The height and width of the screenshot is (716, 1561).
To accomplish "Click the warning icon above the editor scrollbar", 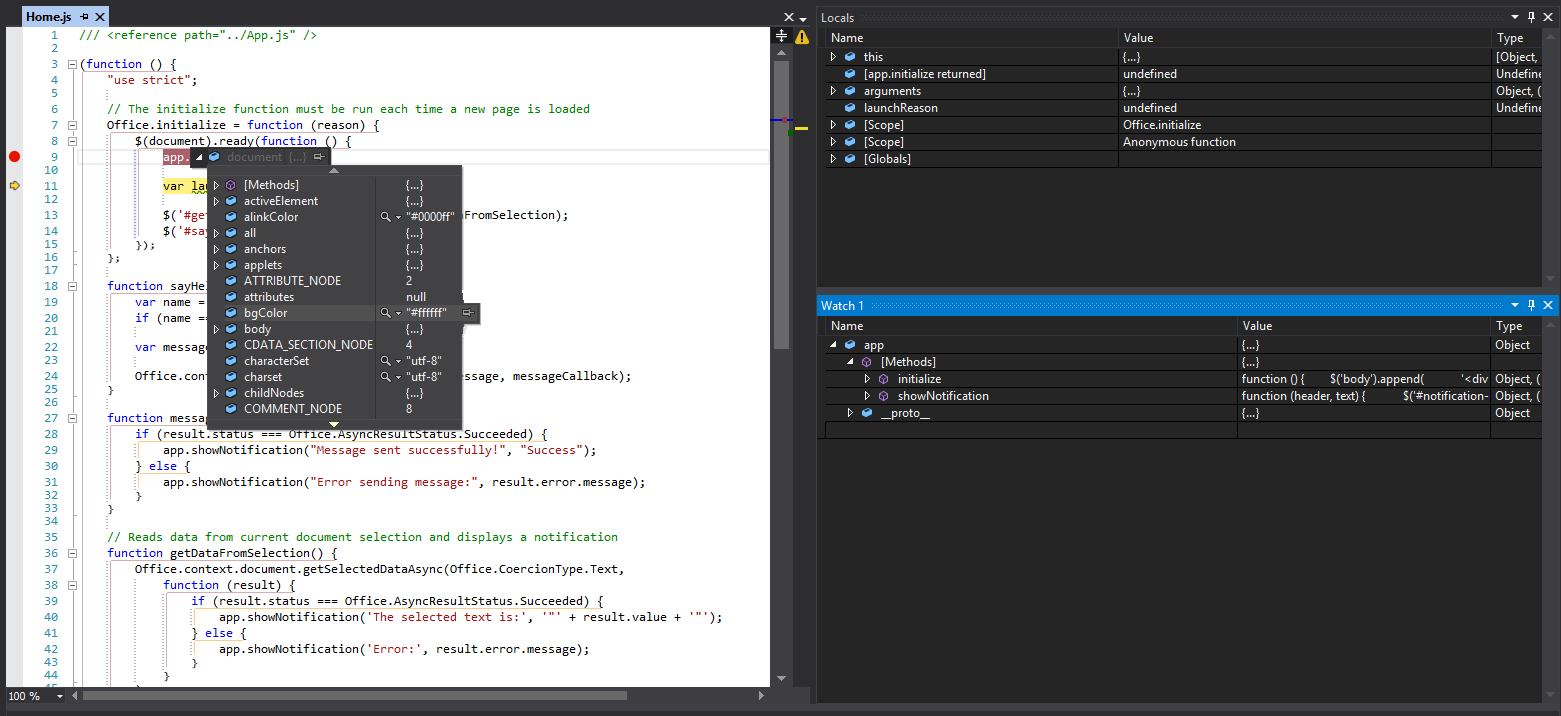I will [800, 35].
